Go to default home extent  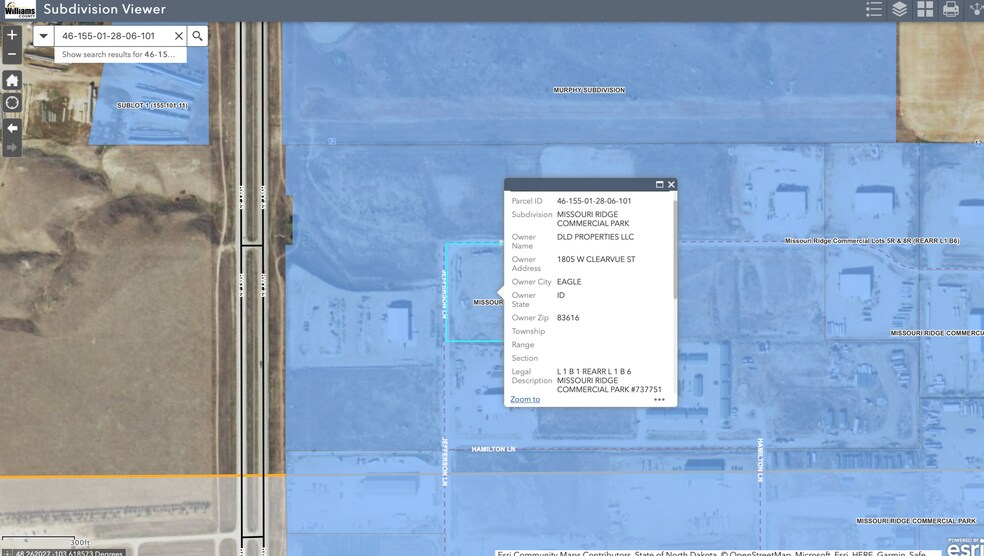tap(12, 80)
